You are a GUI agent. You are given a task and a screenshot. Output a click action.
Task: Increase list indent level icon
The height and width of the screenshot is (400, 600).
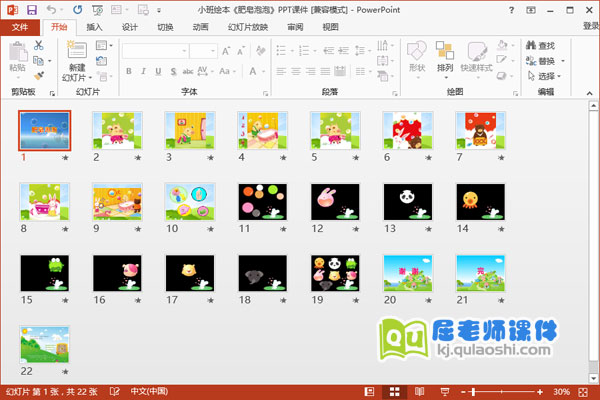coord(344,51)
